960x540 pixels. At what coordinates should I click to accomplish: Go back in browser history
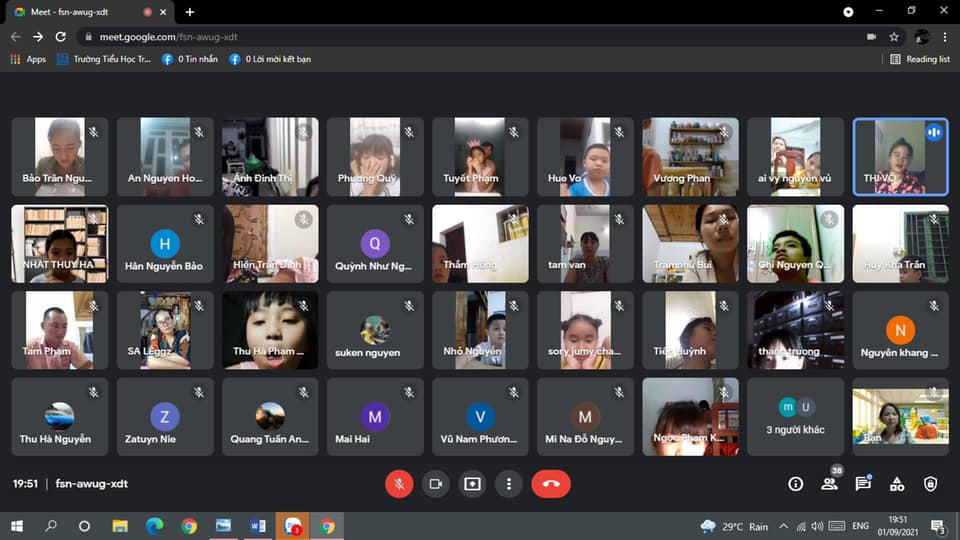(15, 37)
